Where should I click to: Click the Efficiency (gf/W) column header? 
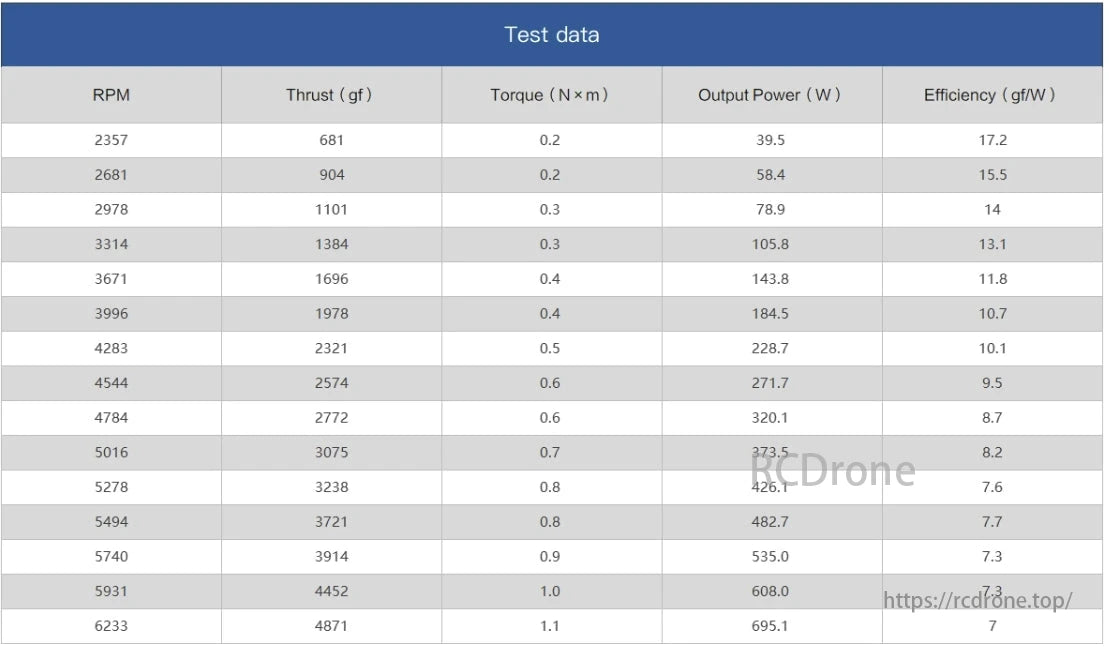(990, 95)
